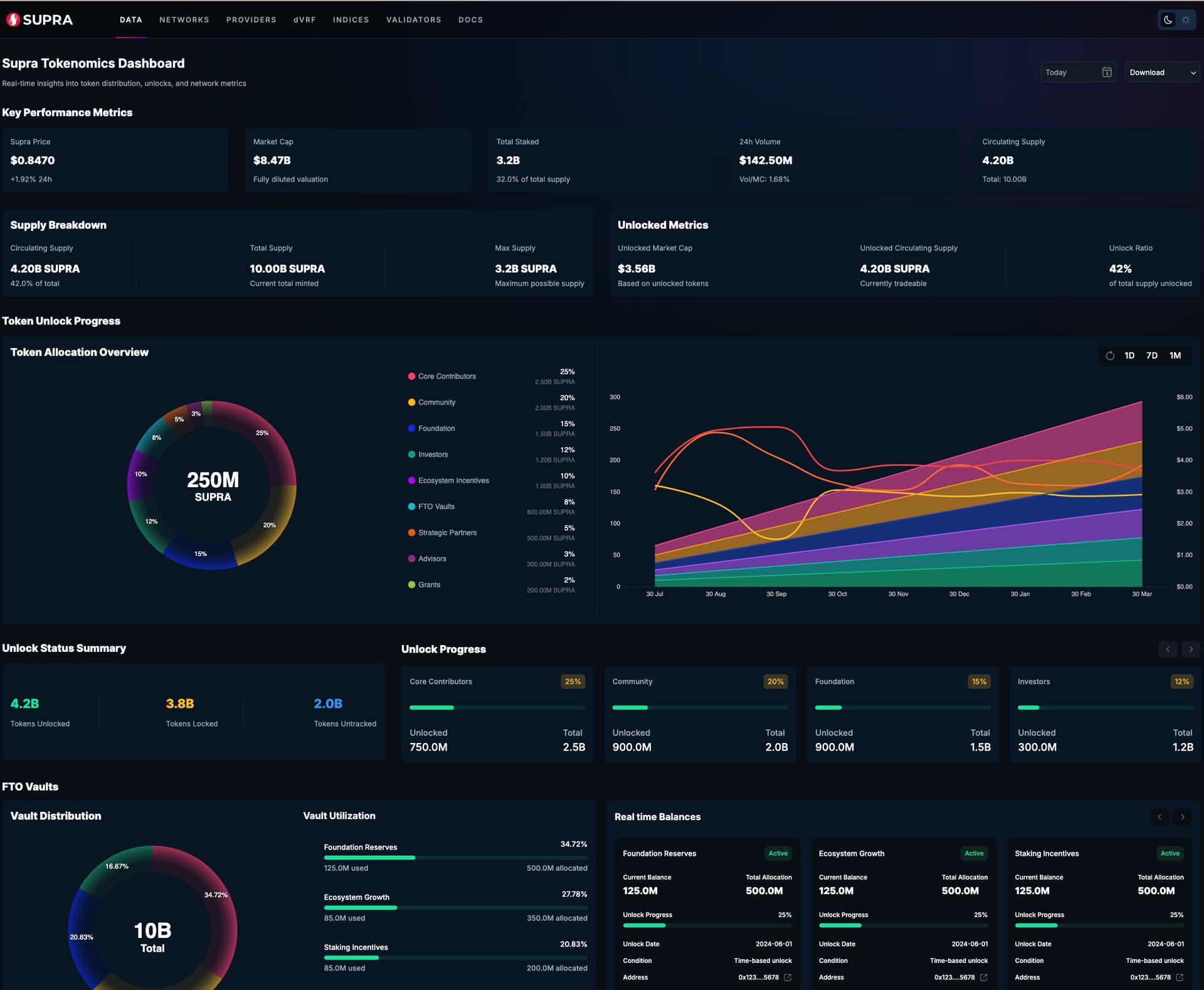The width and height of the screenshot is (1204, 990).
Task: Switch to light mode sun icon
Action: pos(1186,19)
